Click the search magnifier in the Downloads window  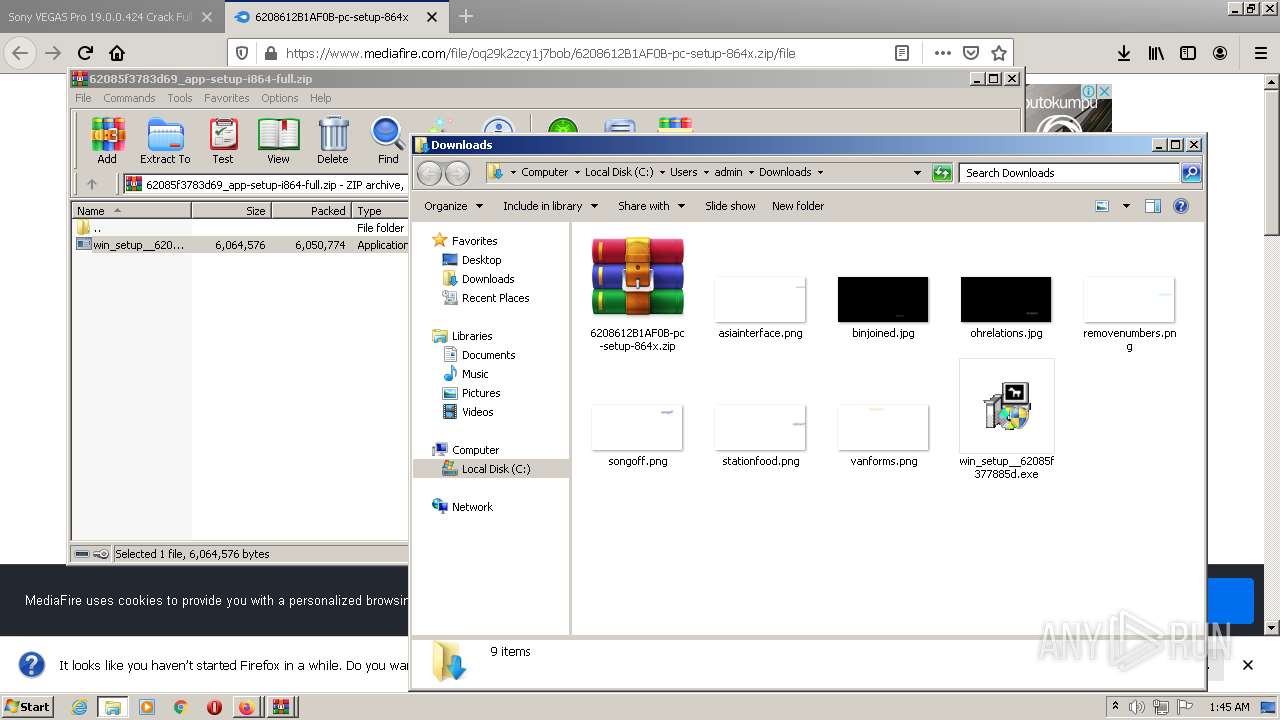click(x=1190, y=173)
